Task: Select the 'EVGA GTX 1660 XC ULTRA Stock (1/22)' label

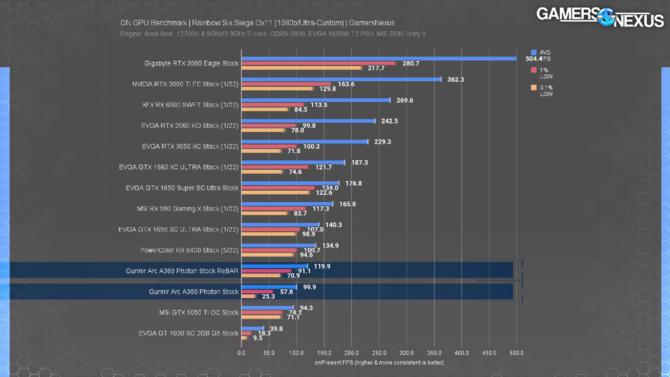Action: 179,167
